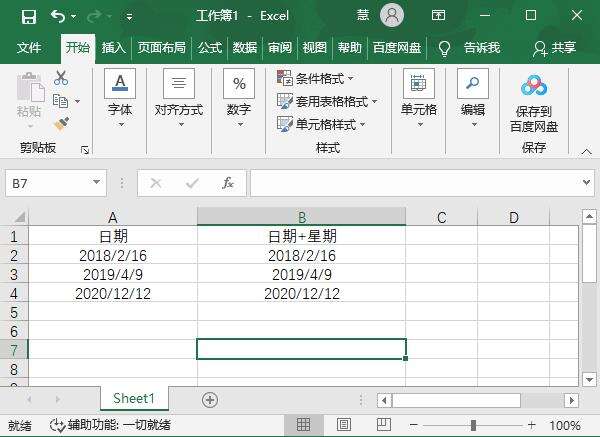Select column A header
The image size is (600, 437).
(x=113, y=217)
